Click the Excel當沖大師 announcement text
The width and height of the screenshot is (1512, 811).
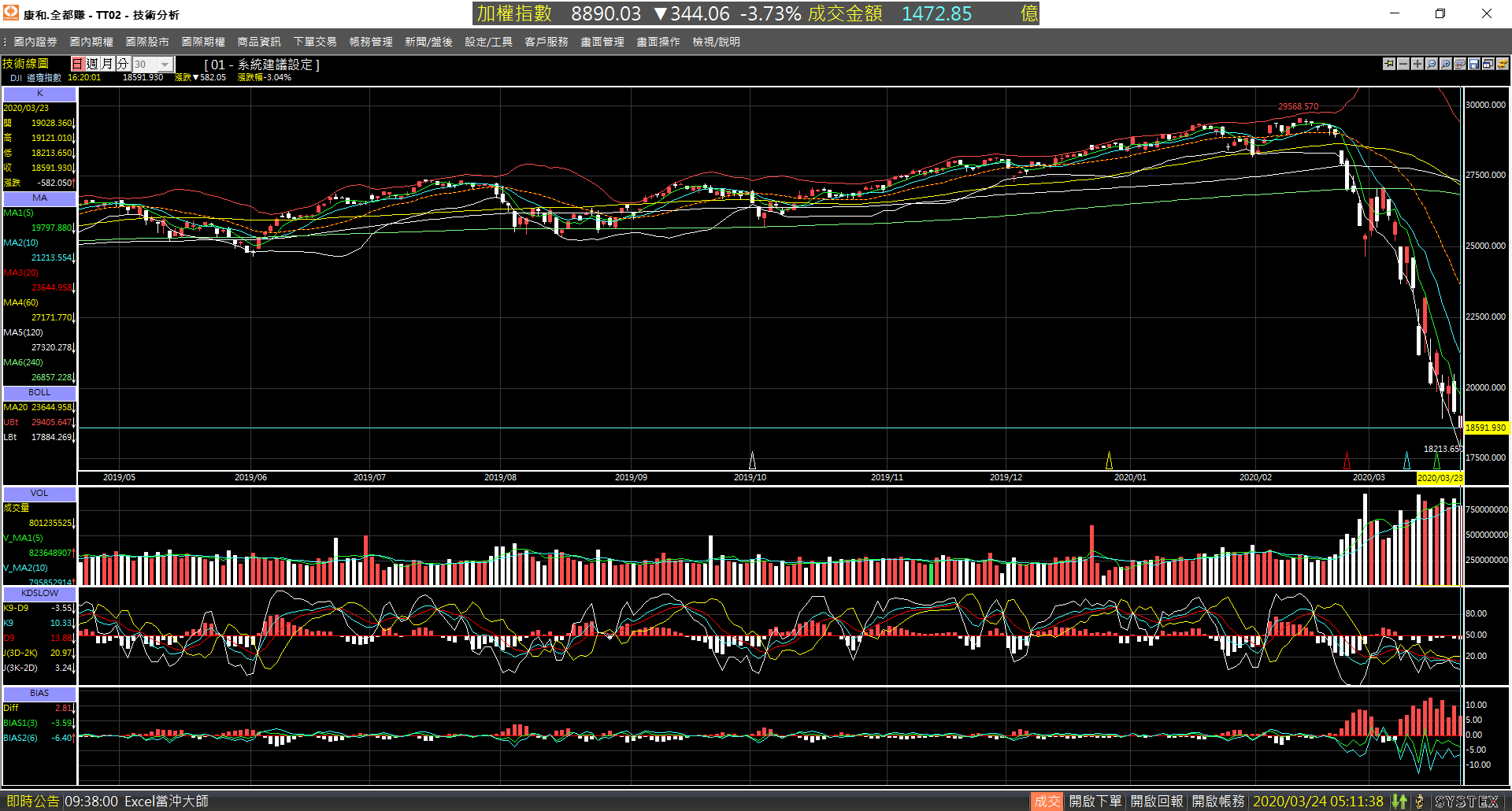[166, 802]
